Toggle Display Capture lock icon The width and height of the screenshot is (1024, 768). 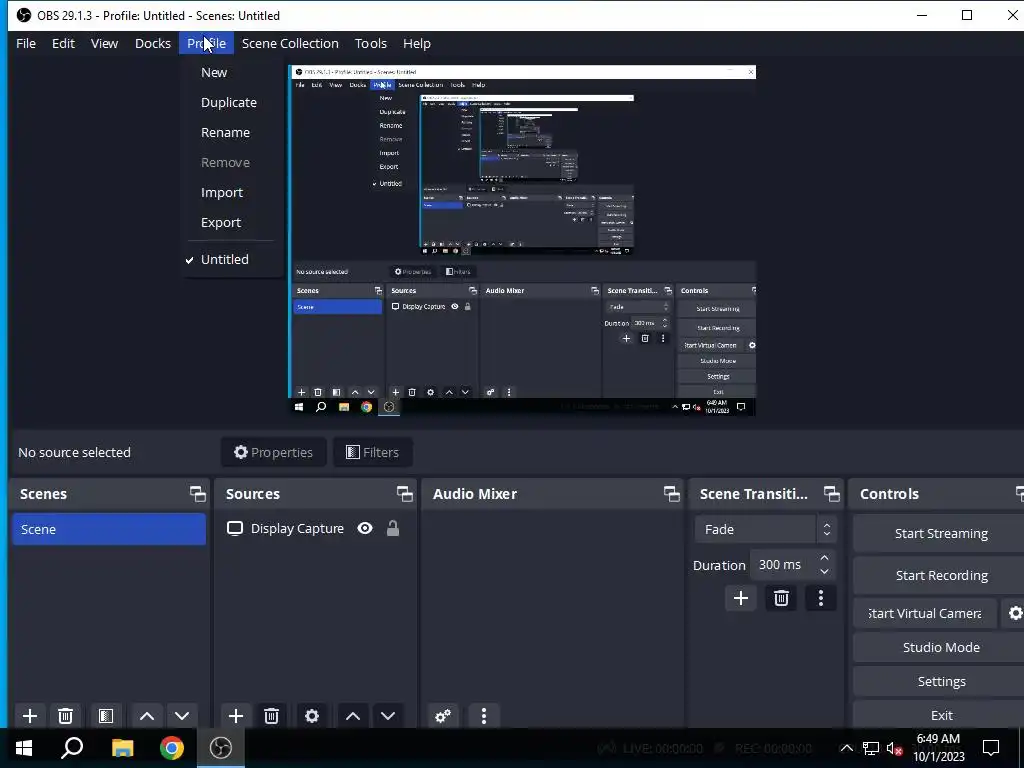392,528
